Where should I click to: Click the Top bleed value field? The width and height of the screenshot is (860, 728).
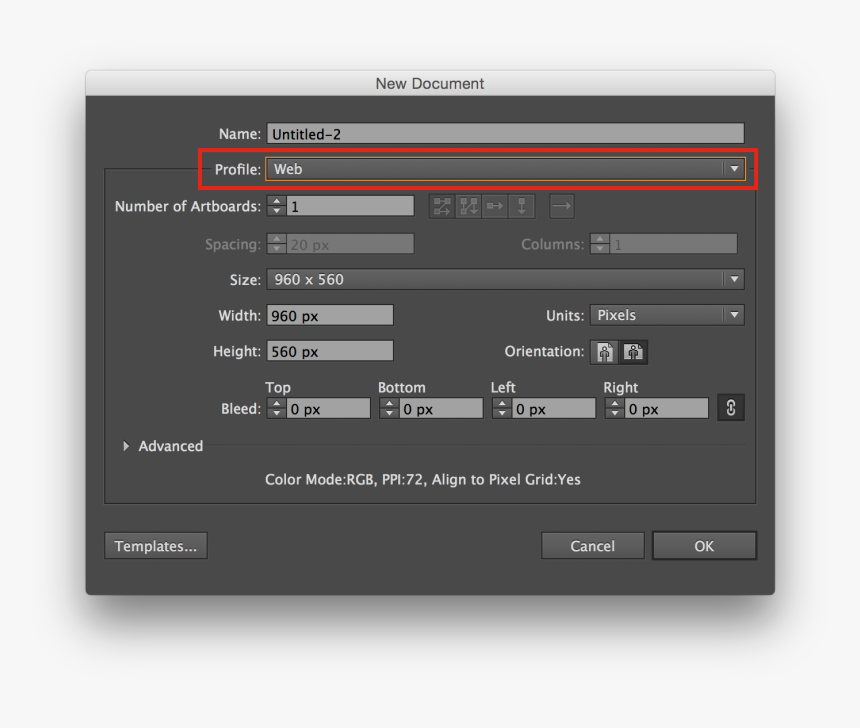pyautogui.click(x=328, y=408)
